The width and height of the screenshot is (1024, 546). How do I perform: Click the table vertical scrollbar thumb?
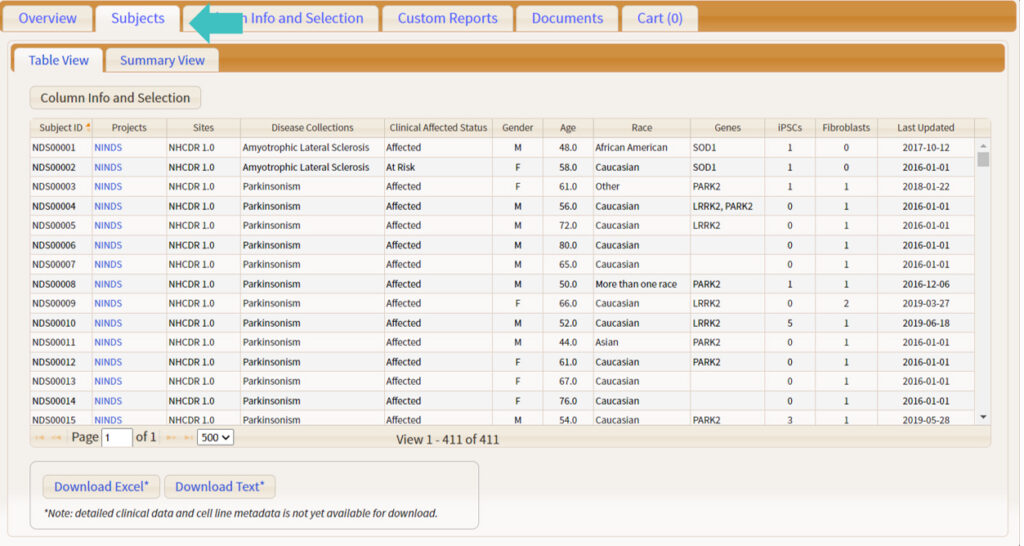(x=983, y=159)
